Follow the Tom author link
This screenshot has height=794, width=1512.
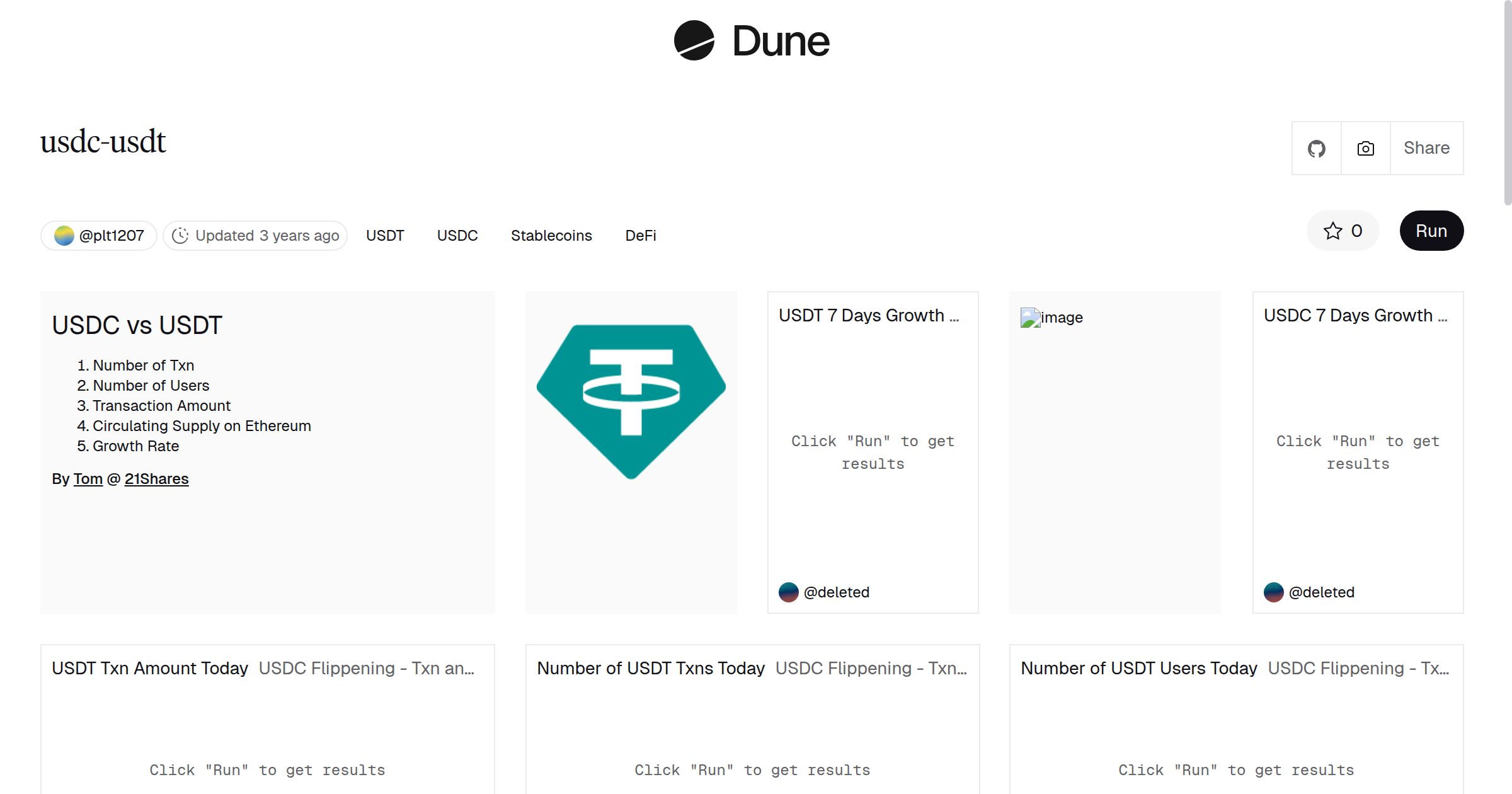click(88, 479)
